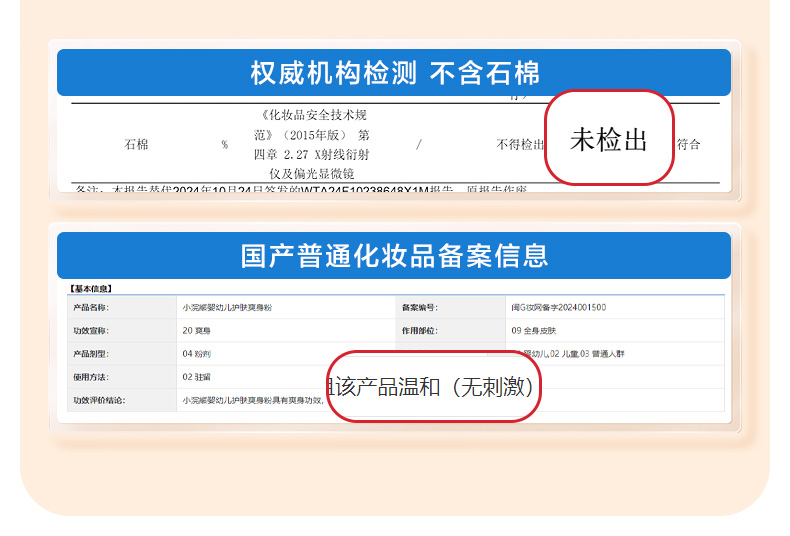This screenshot has width=790, height=536.
Task: Click the '国产普通化妆品备案信息' banner
Action: [x=394, y=256]
